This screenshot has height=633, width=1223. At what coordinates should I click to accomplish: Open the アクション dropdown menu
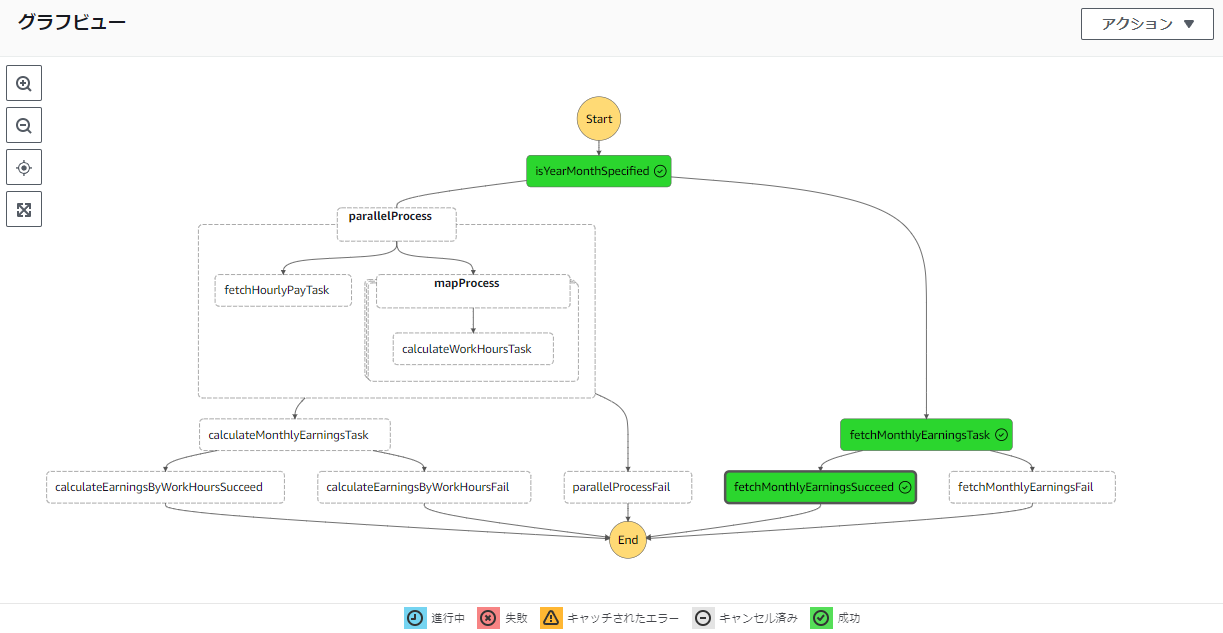[1146, 24]
